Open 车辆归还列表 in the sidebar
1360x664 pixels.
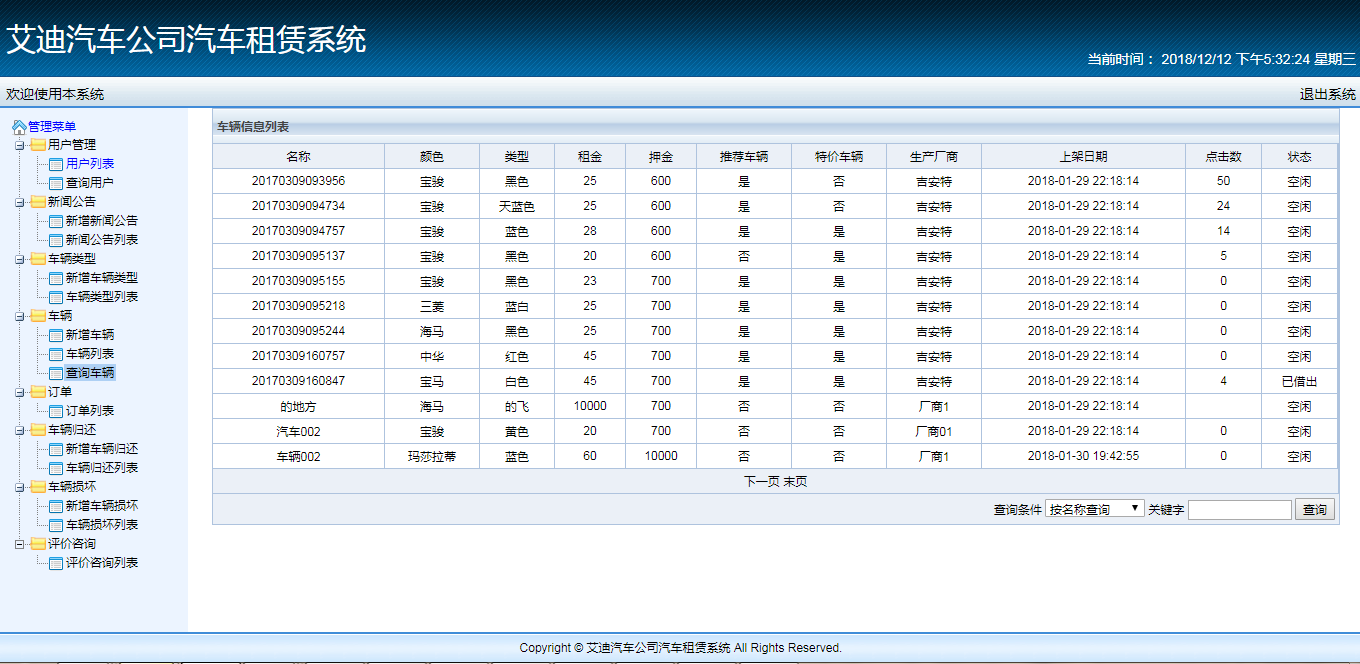coord(102,468)
